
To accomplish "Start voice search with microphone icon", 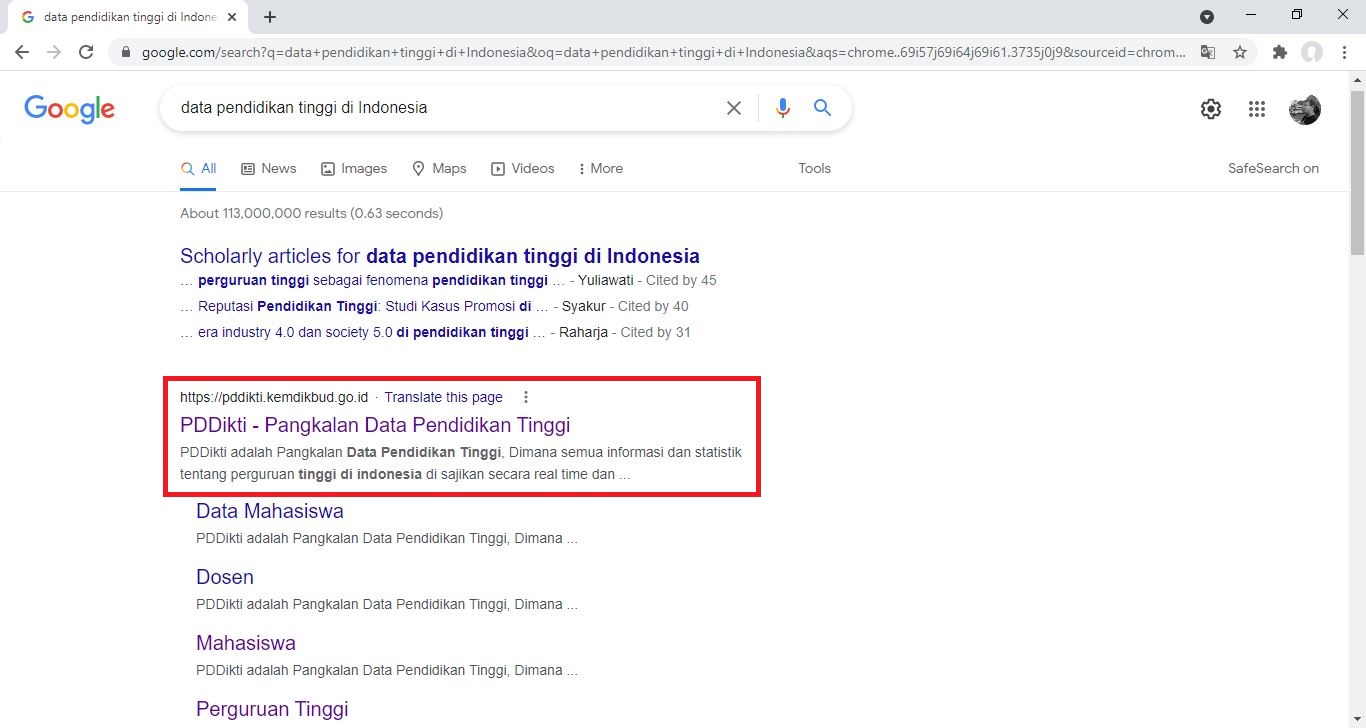I will click(x=783, y=108).
